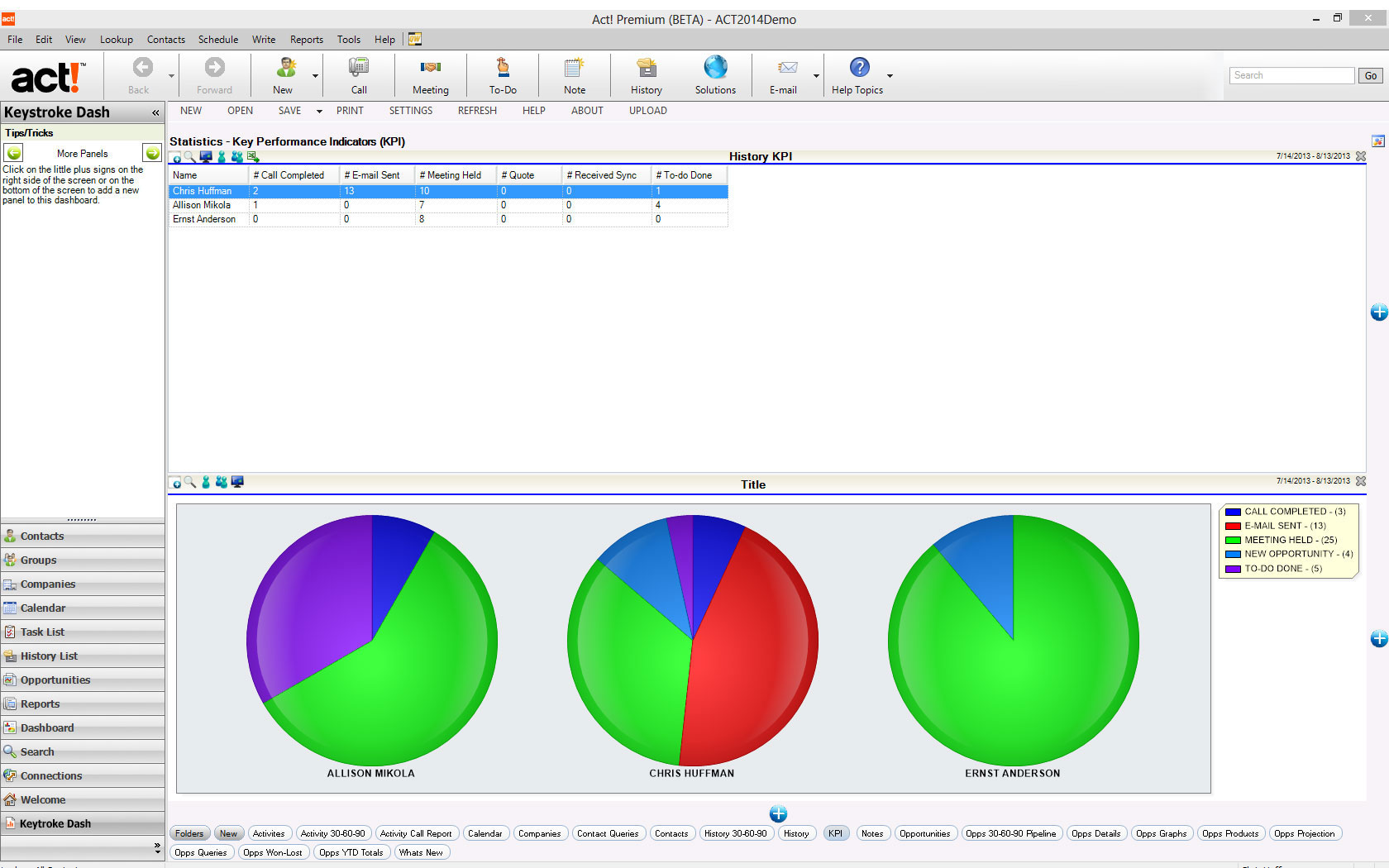The height and width of the screenshot is (868, 1389).
Task: Open the Lookup menu
Action: (x=116, y=39)
